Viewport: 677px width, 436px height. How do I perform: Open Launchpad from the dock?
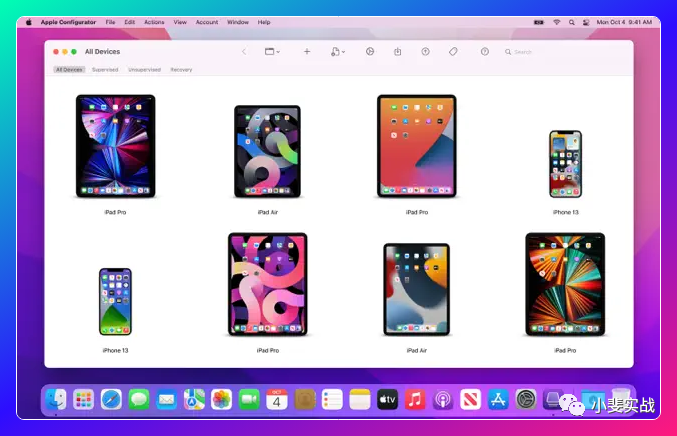83,399
